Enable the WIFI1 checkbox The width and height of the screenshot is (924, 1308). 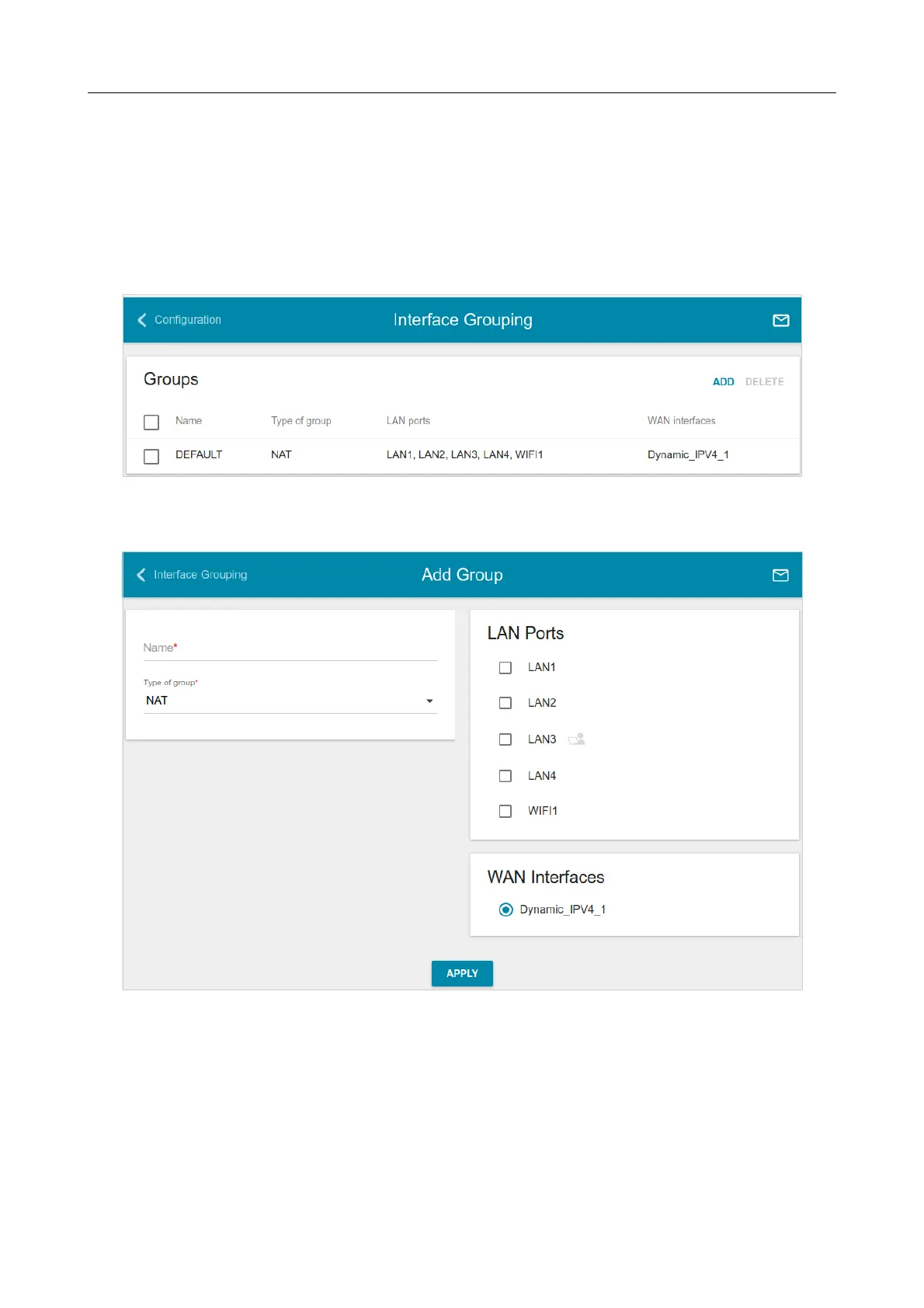click(505, 811)
